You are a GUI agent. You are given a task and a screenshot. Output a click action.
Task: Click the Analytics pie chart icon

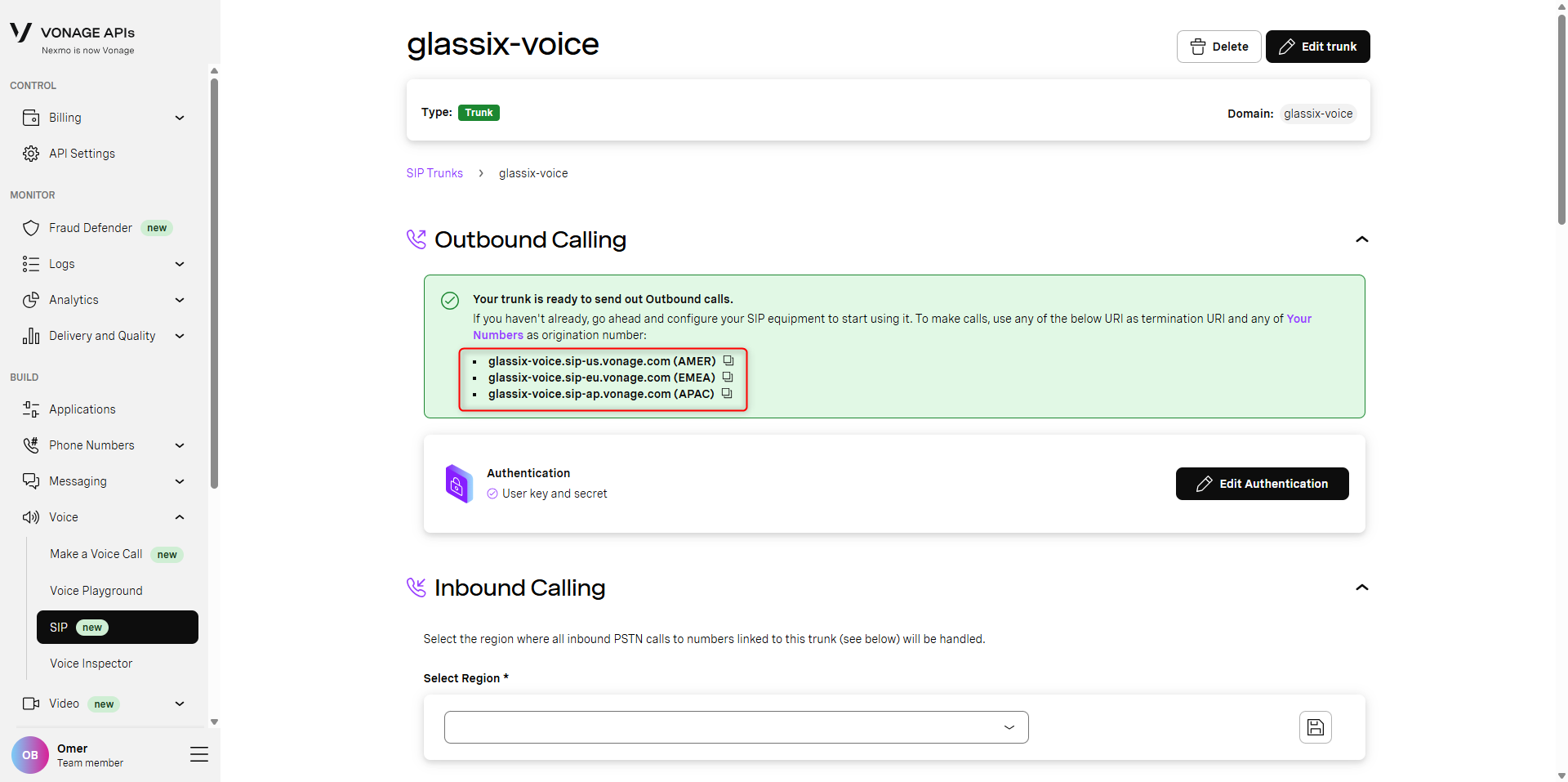[31, 300]
